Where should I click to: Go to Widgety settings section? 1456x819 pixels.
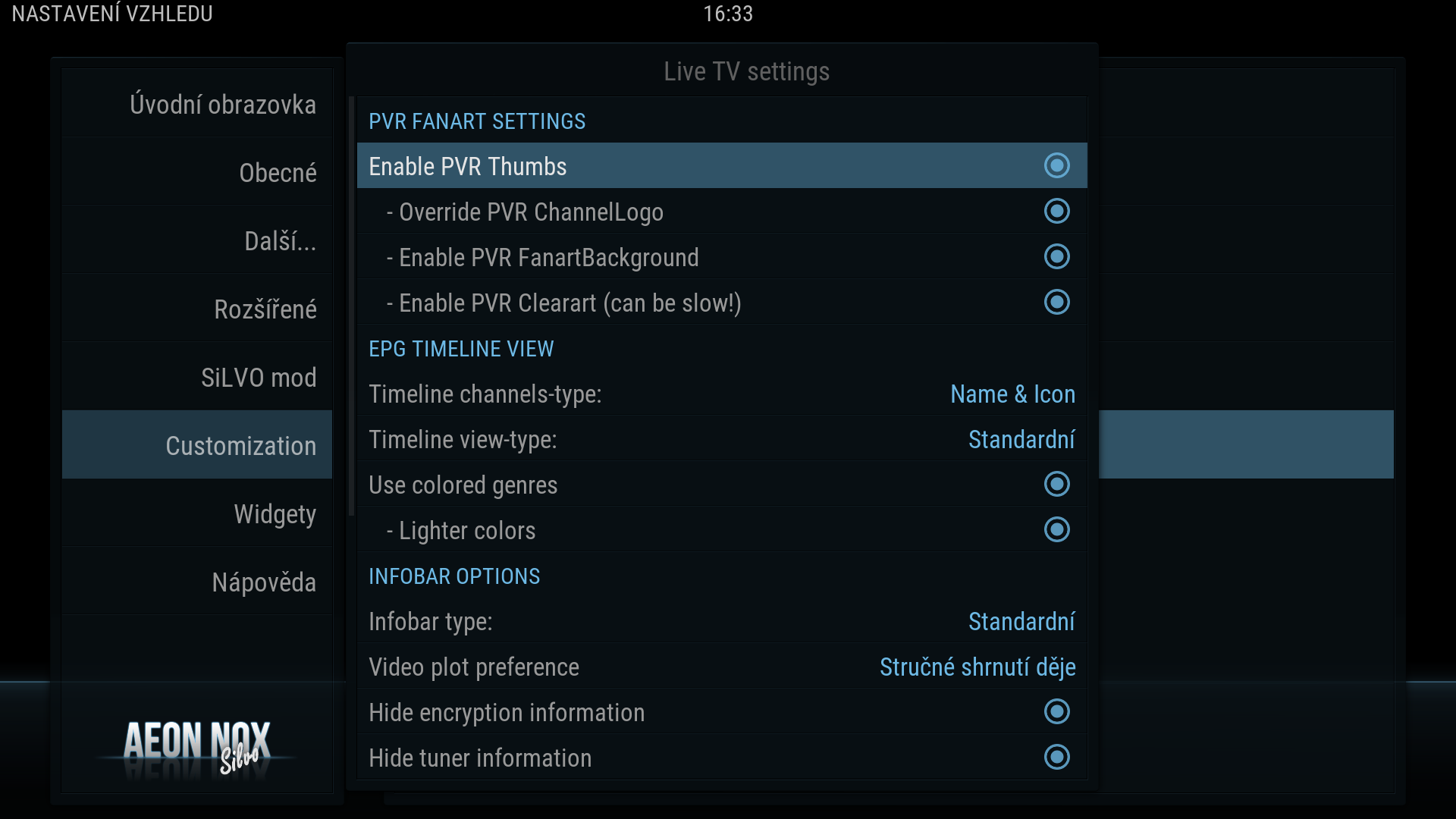coord(275,514)
